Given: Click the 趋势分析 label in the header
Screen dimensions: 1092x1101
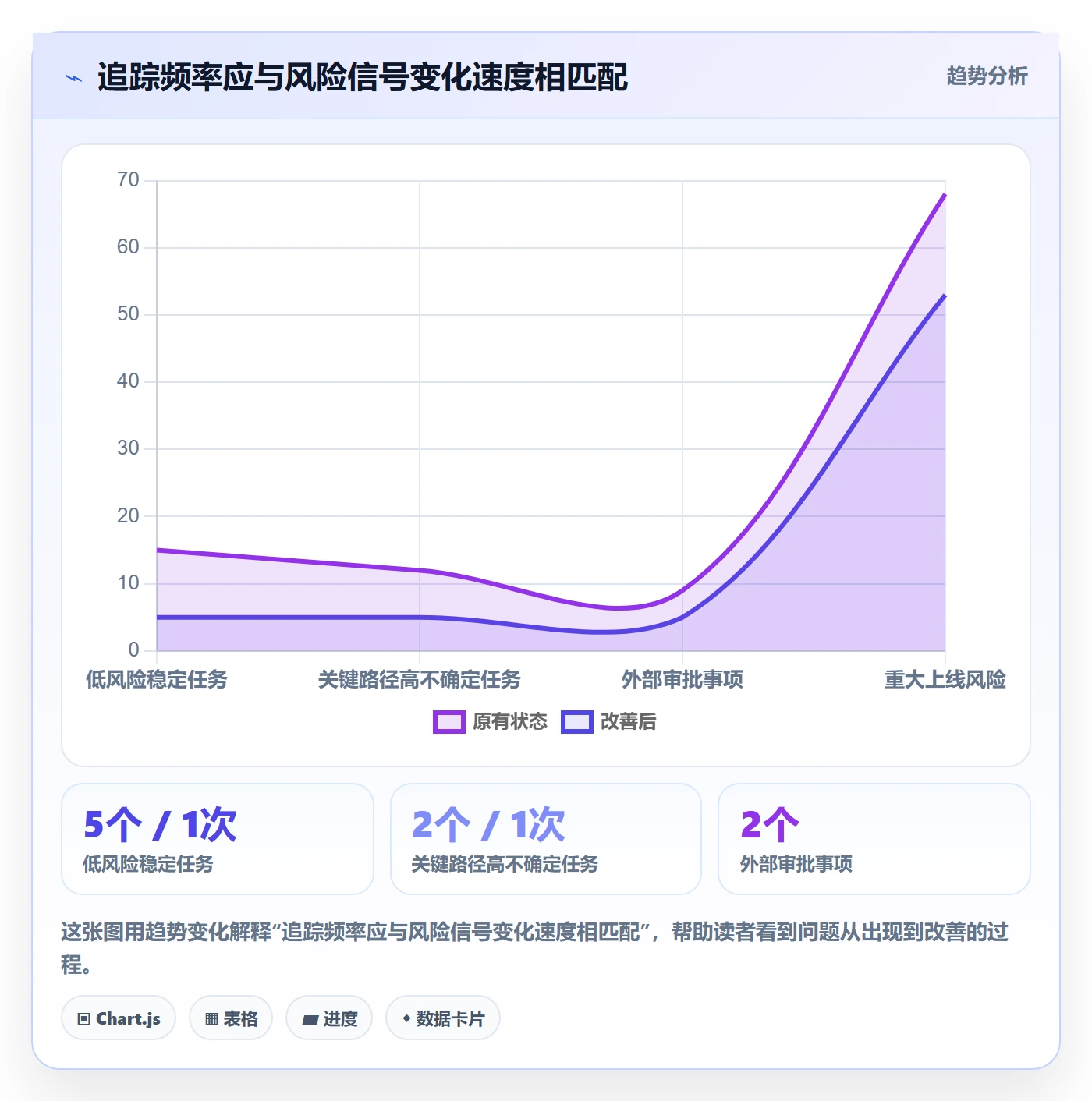Looking at the screenshot, I should pos(987,76).
